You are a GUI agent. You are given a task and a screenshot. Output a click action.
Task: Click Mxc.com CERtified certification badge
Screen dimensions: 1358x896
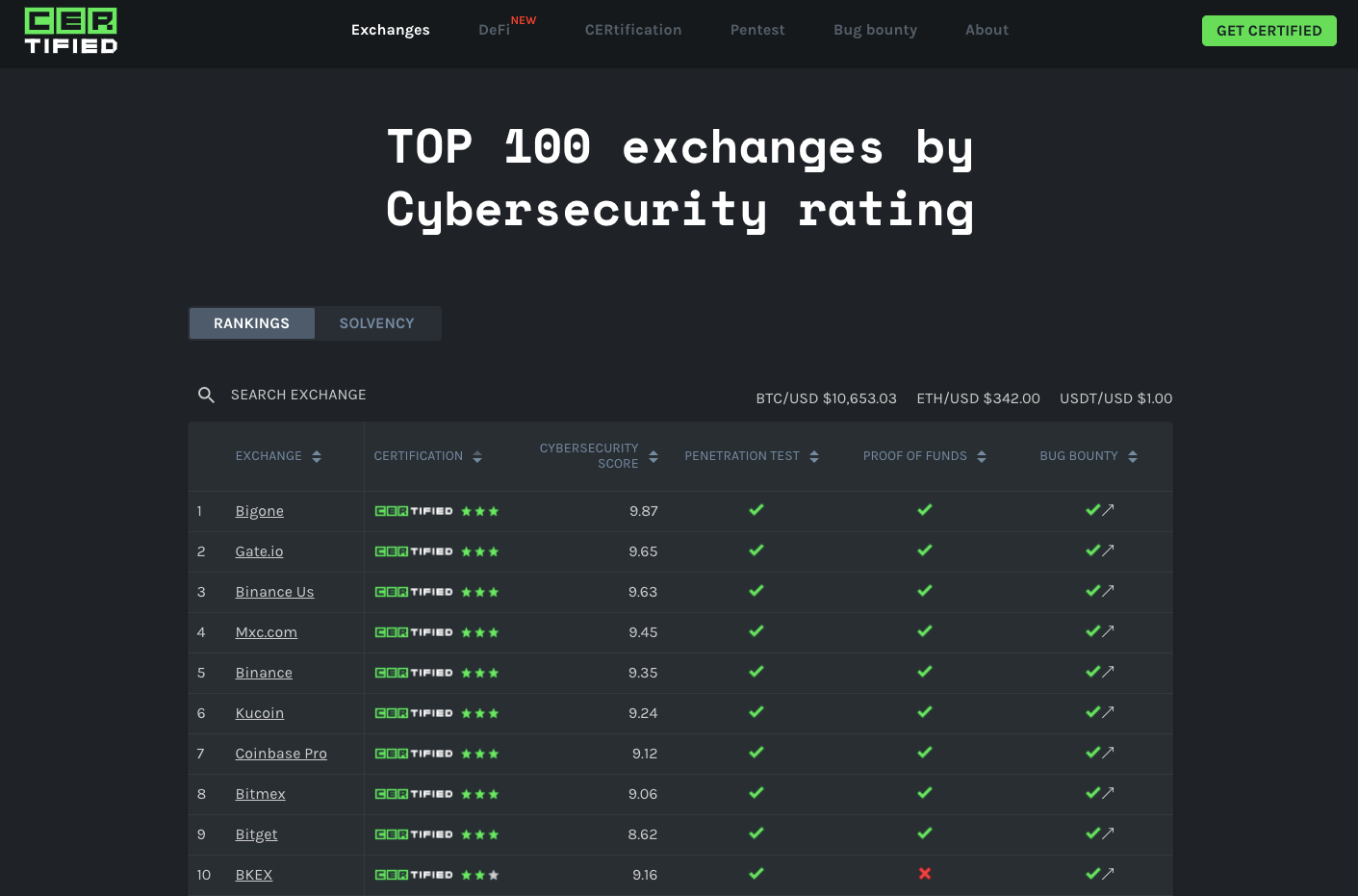(437, 632)
